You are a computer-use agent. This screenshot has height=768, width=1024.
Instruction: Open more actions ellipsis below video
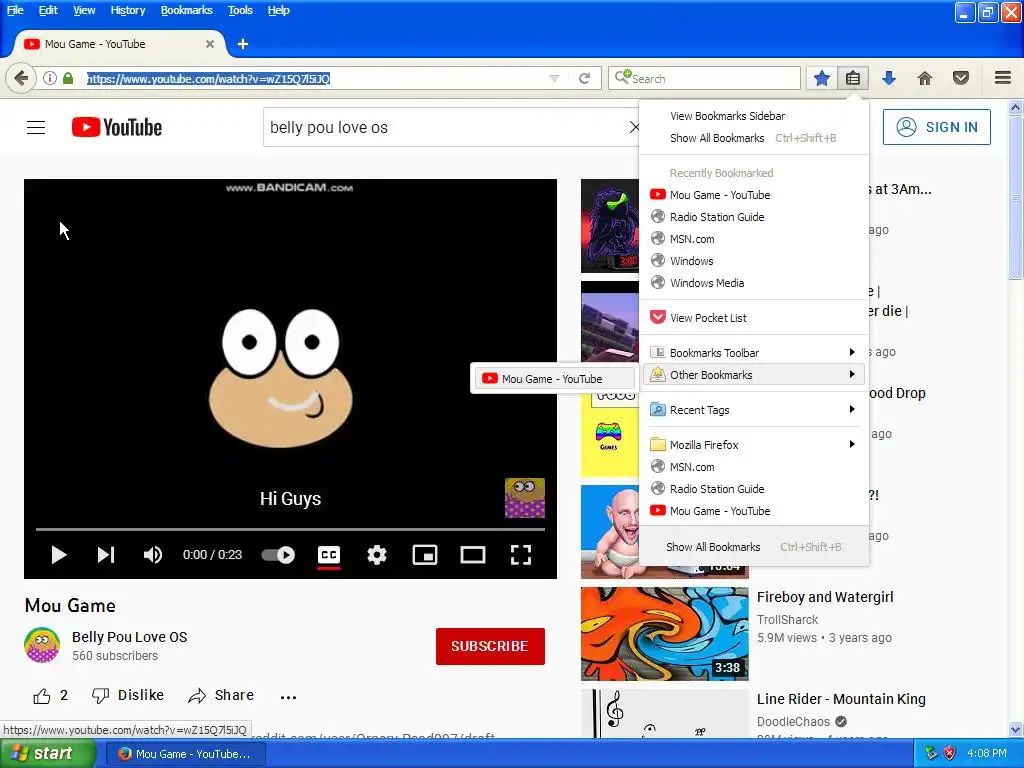click(288, 697)
